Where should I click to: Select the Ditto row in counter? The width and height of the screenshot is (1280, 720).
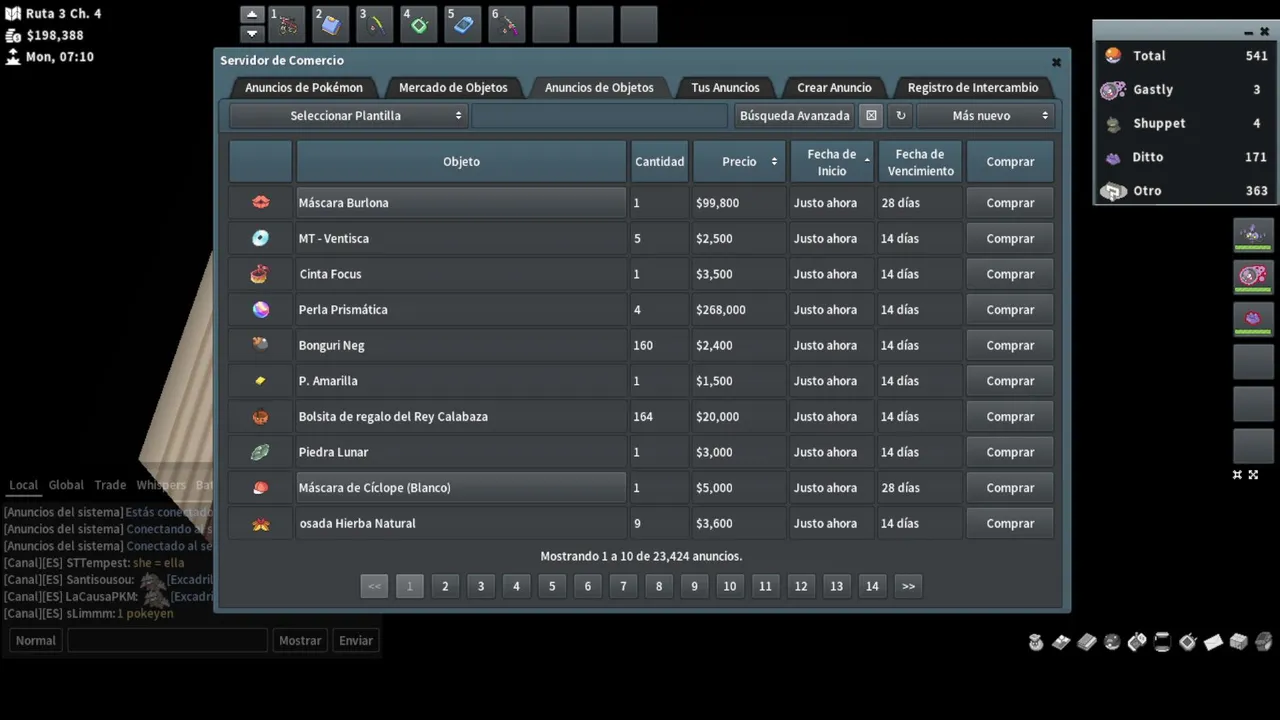tap(1185, 157)
